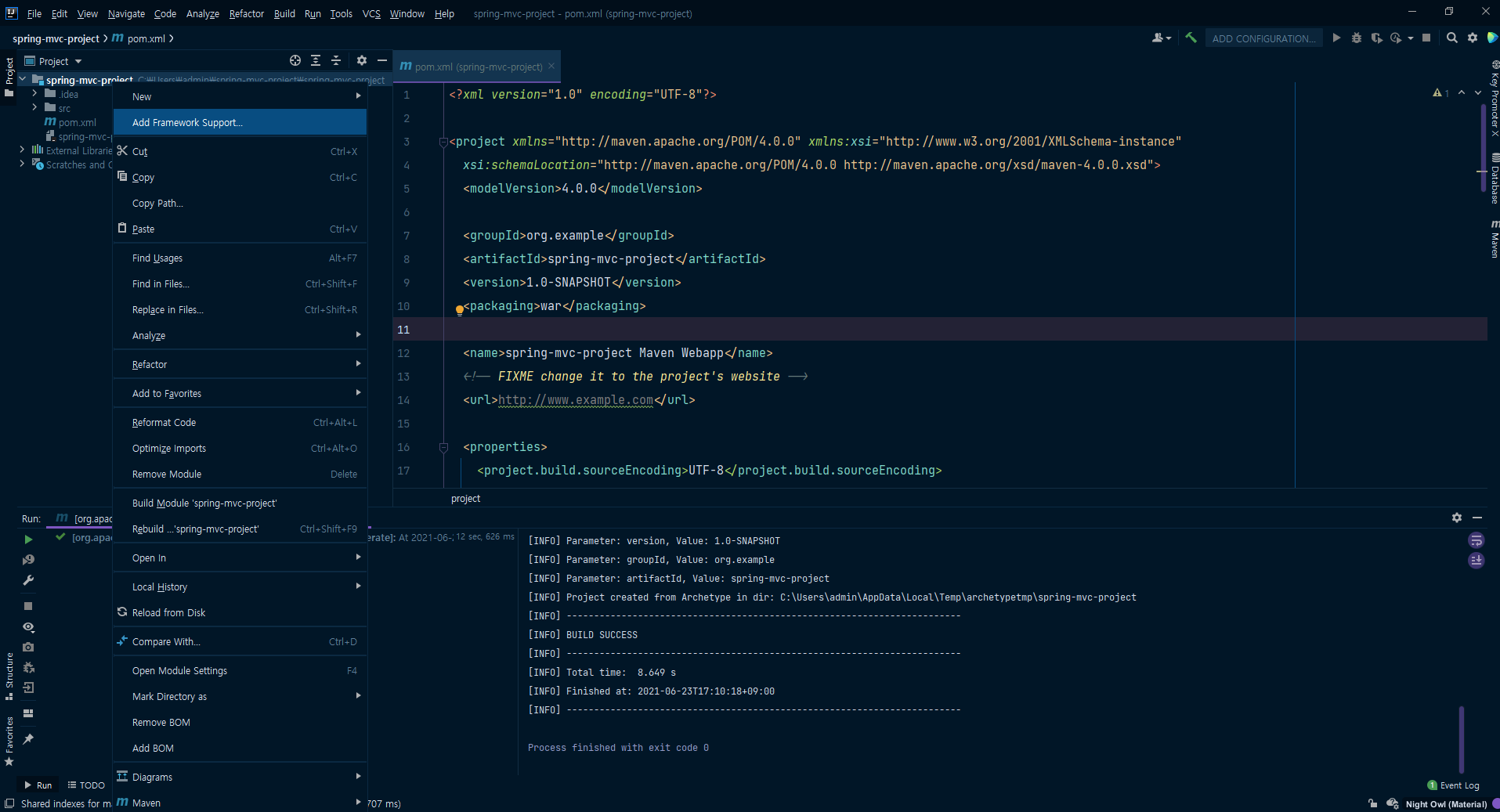Switch to the pom.xml editor tab
This screenshot has height=812, width=1500.
tap(478, 67)
